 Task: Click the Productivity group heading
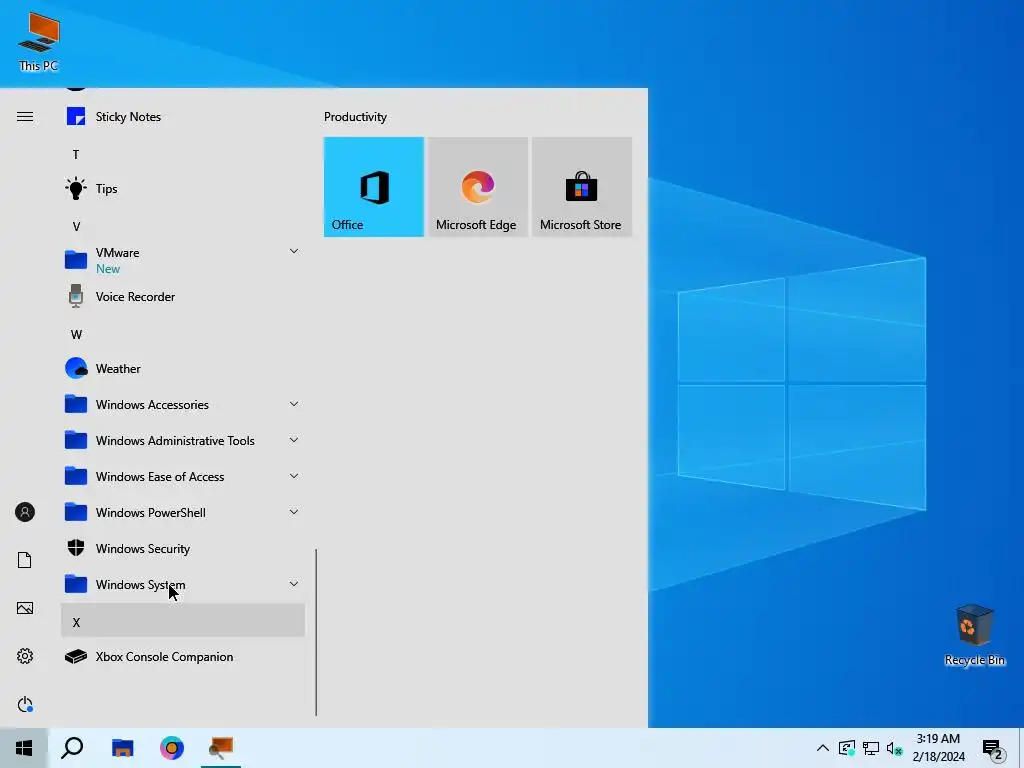pos(355,117)
